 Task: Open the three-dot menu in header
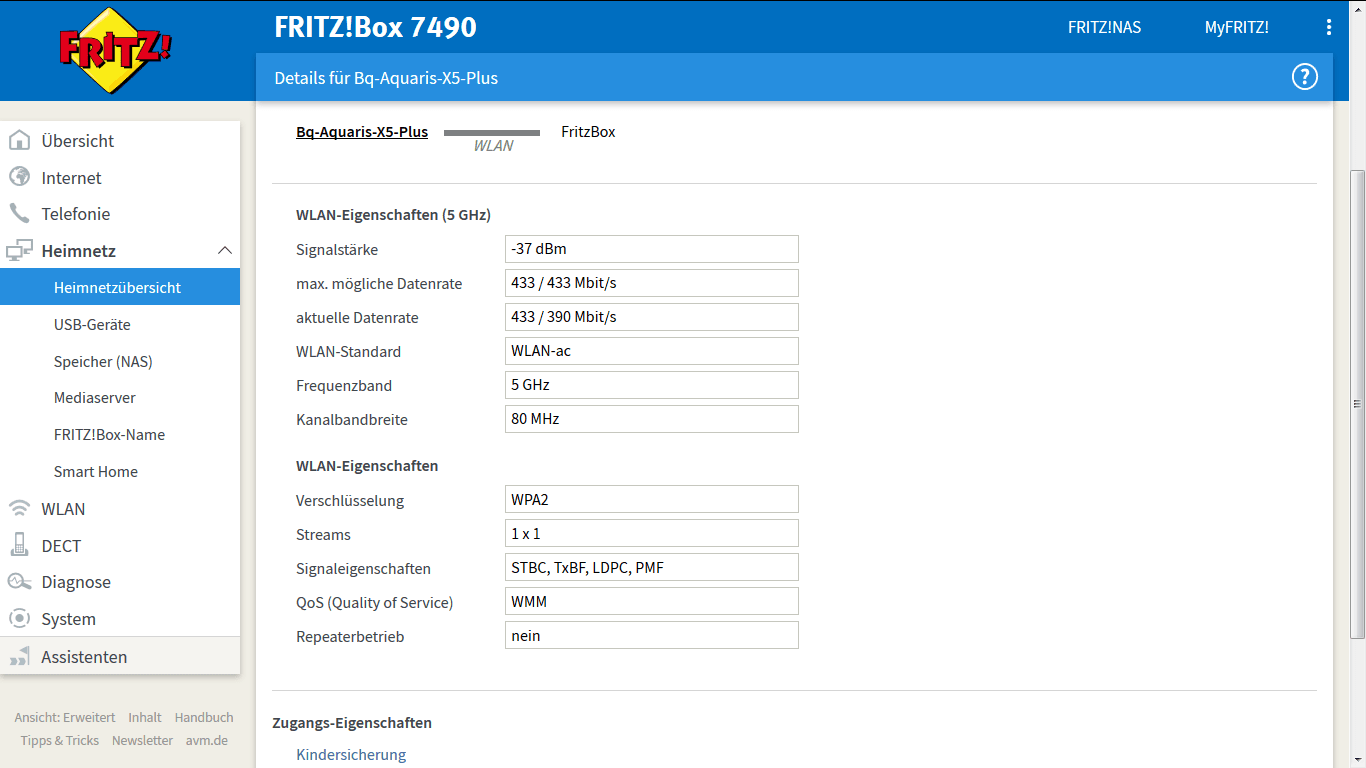[x=1329, y=27]
